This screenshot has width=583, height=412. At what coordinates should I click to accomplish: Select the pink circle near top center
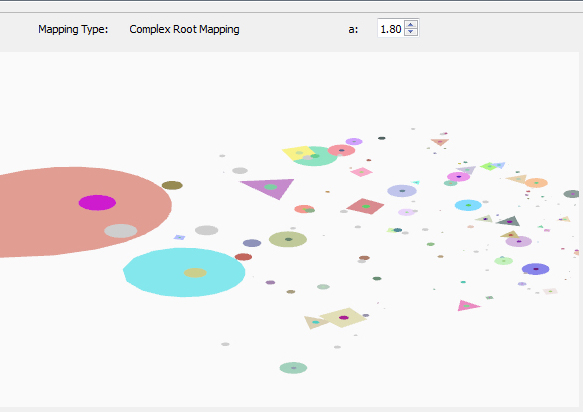341,150
